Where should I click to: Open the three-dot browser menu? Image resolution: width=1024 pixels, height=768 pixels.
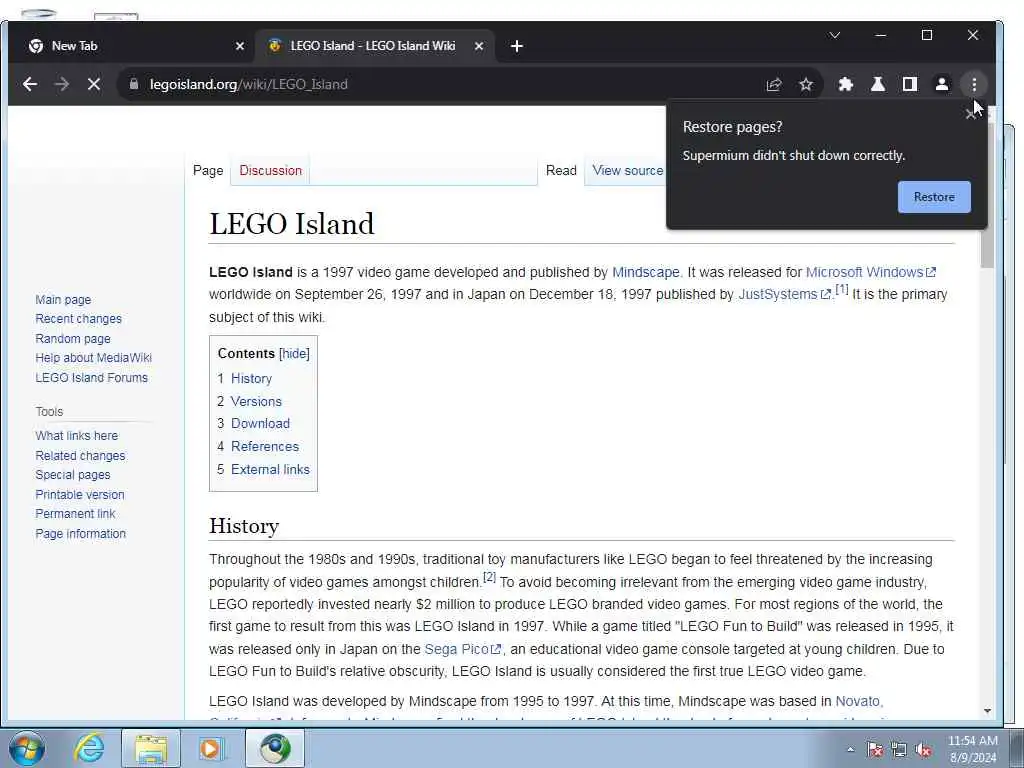click(974, 84)
